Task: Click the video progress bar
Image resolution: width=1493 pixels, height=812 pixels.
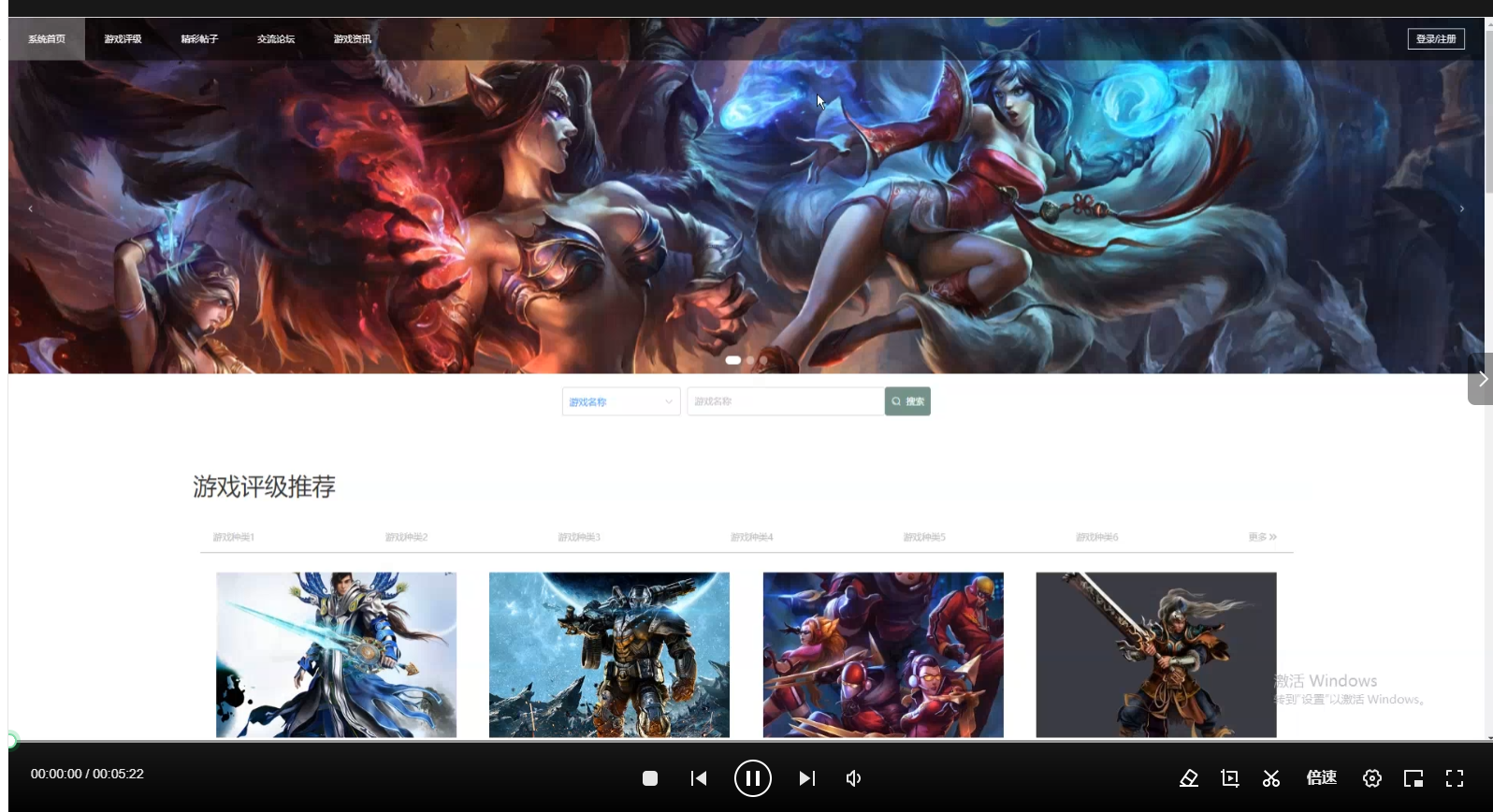Action: click(x=748, y=741)
